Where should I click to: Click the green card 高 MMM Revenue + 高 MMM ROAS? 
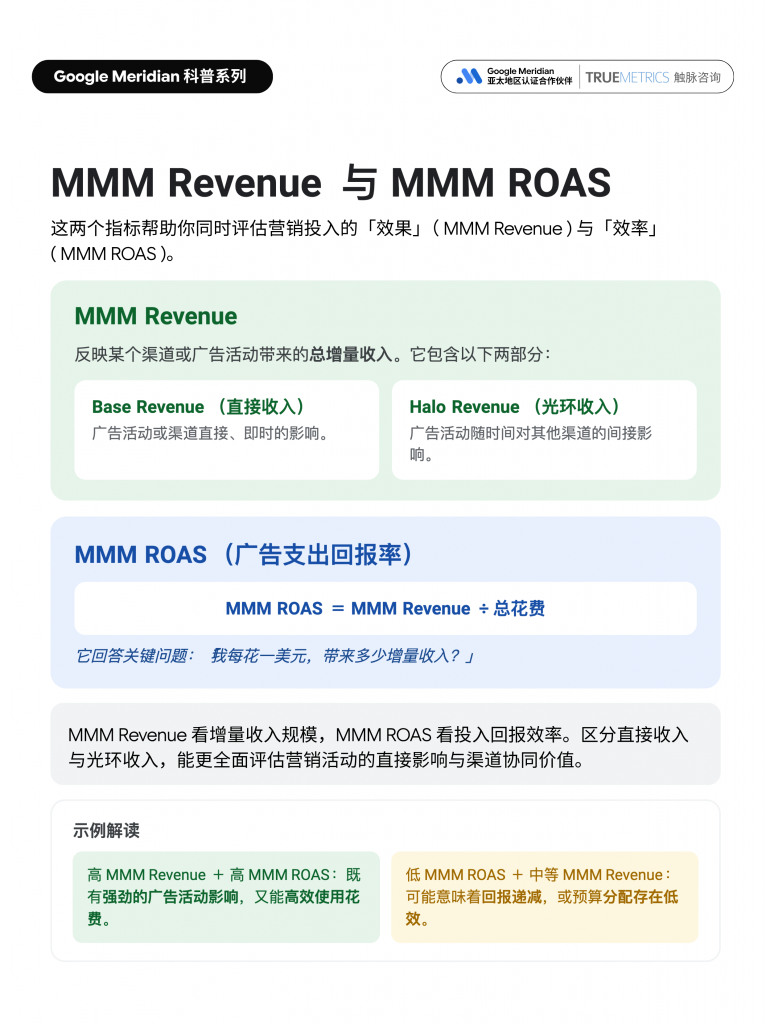226,897
